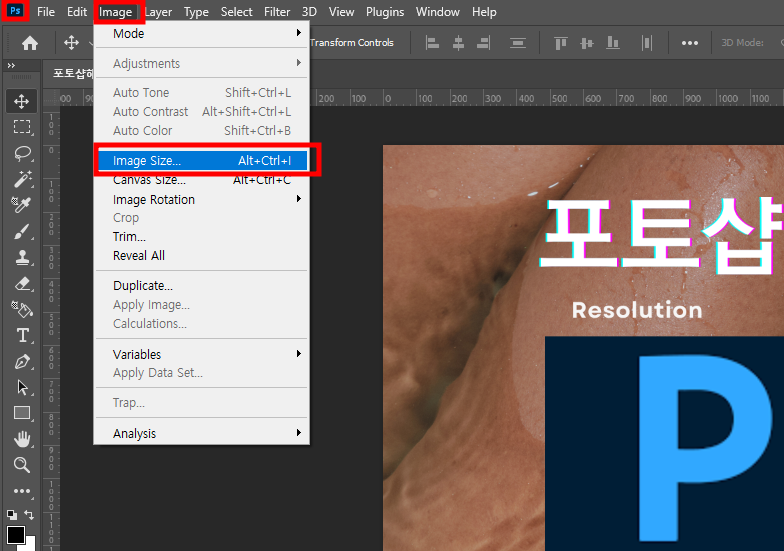This screenshot has width=784, height=551.
Task: Align right edges in options bar
Action: pyautogui.click(x=484, y=43)
